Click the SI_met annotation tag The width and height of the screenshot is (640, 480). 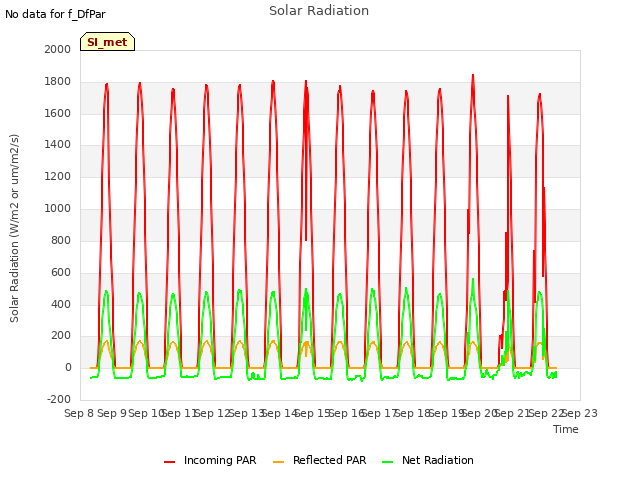click(107, 42)
